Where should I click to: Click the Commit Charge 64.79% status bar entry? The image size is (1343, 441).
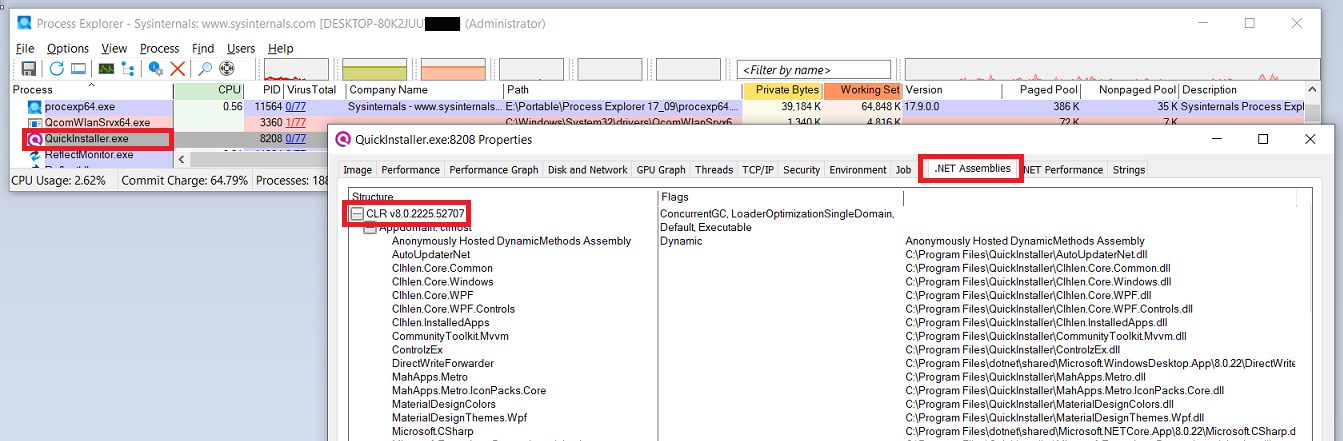tap(184, 181)
